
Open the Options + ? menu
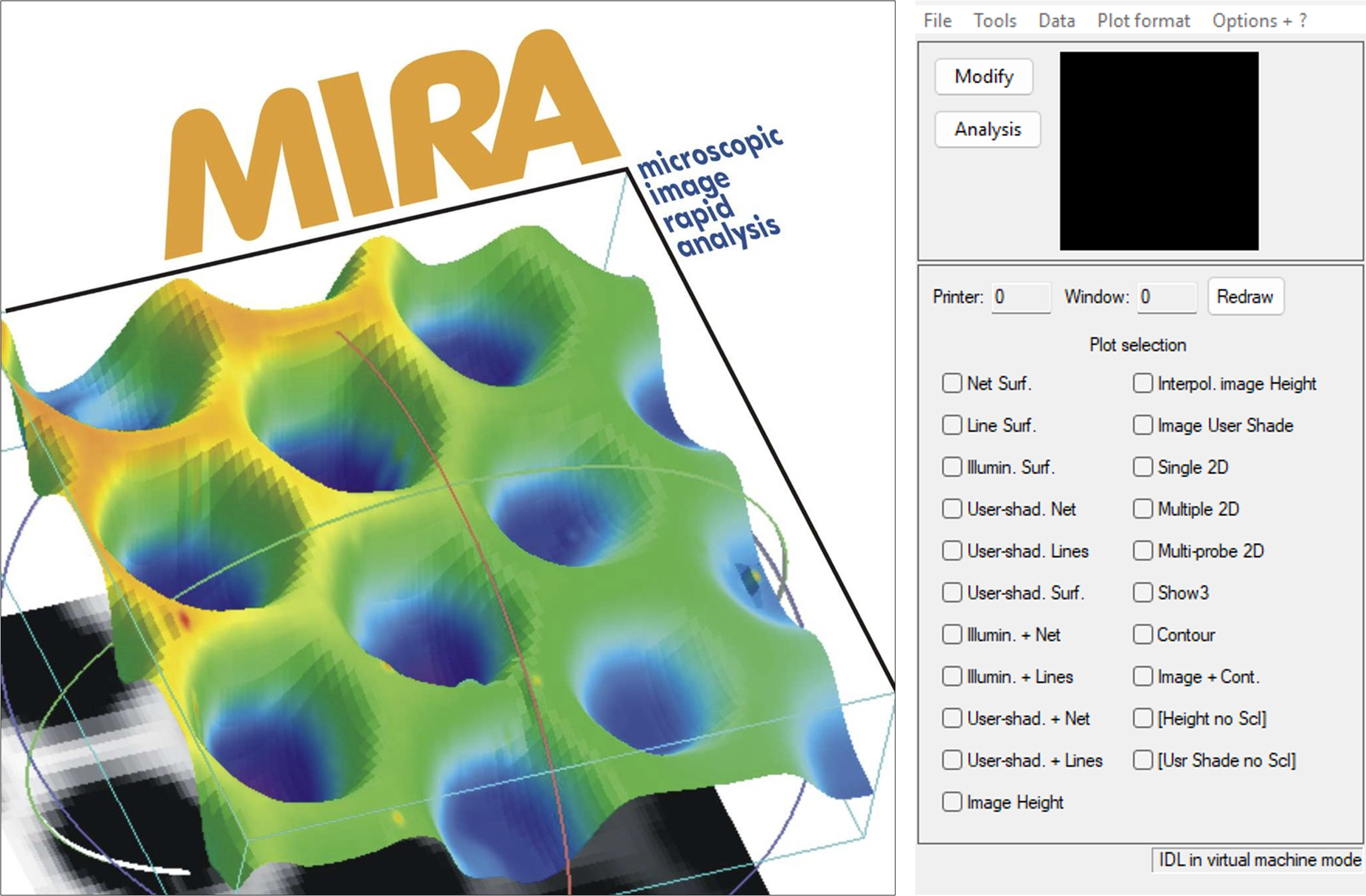[1259, 21]
